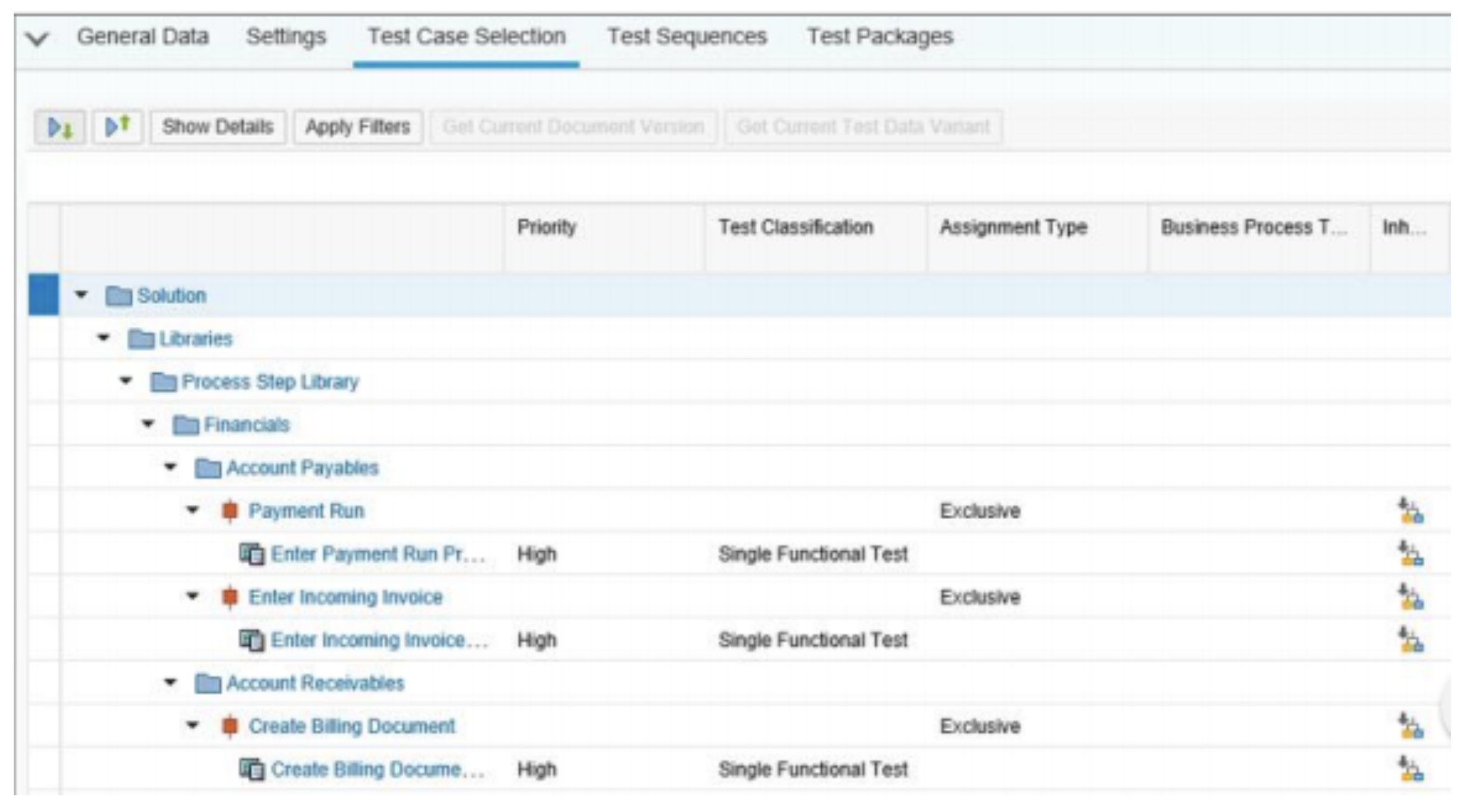Collapse the Financials folder node
Viewport: 1466px width, 812px height.
[148, 424]
